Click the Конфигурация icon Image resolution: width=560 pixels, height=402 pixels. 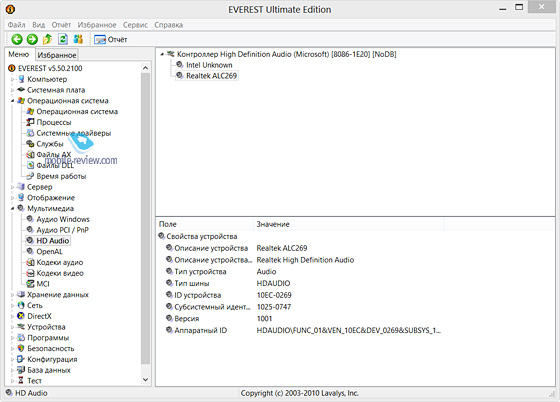click(21, 359)
